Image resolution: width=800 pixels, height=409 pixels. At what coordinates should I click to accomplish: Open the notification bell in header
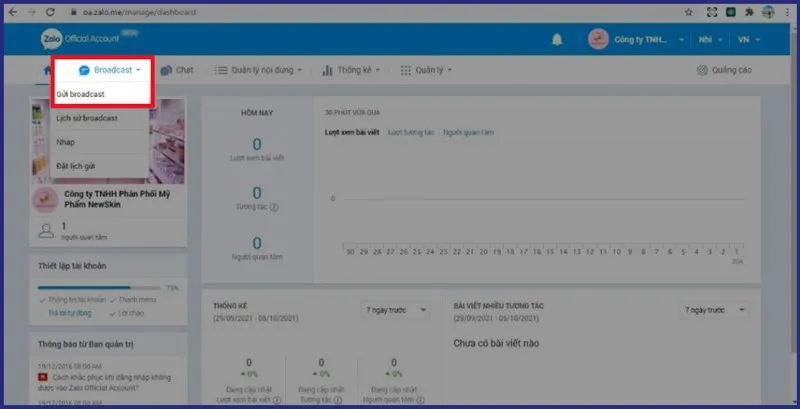[557, 40]
